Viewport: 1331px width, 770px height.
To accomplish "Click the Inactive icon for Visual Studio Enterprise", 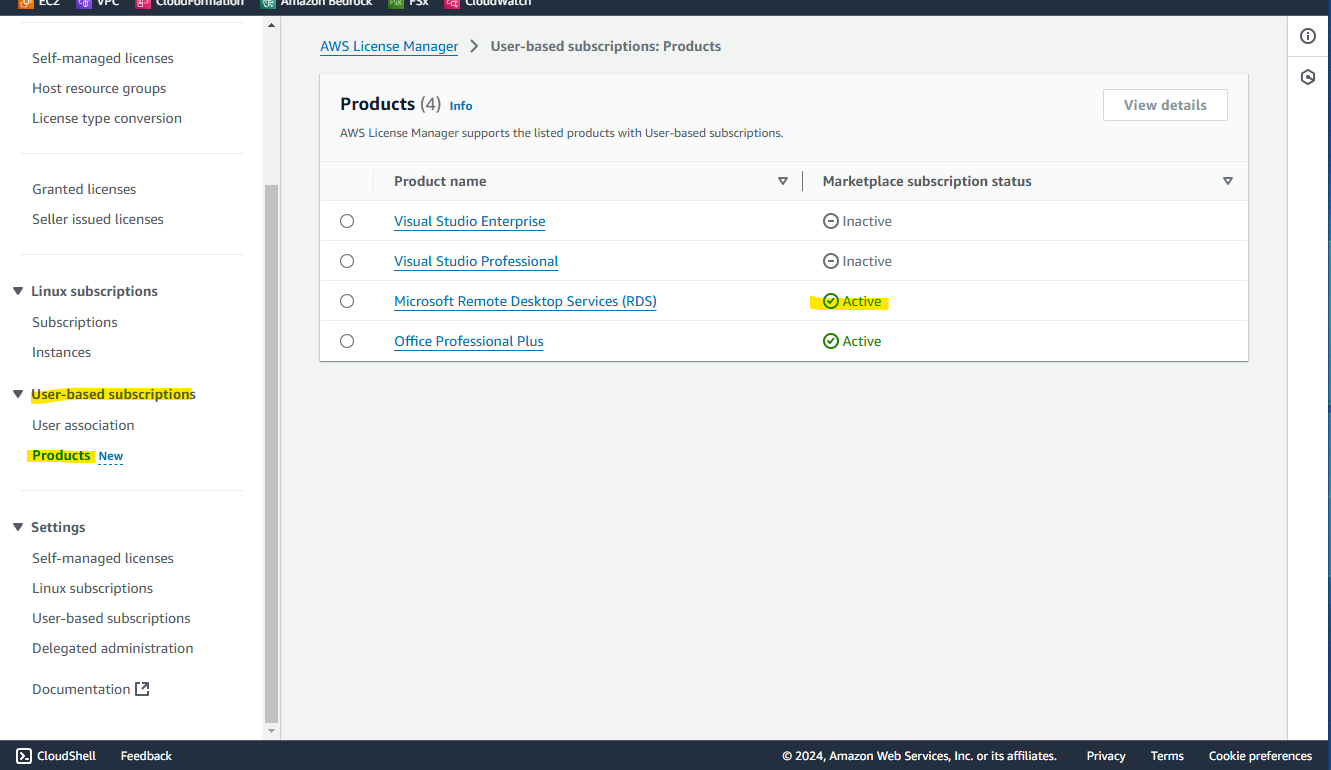I will click(x=830, y=221).
